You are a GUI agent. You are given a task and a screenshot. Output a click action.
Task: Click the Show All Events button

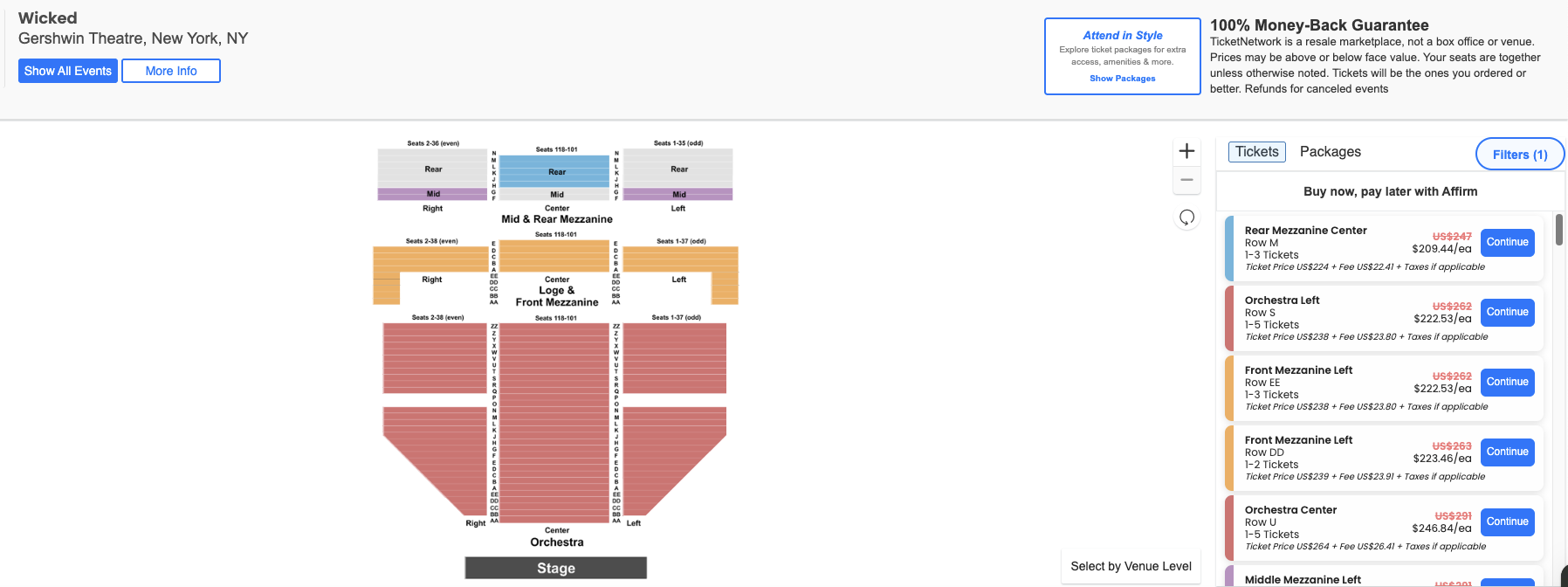pyautogui.click(x=67, y=70)
